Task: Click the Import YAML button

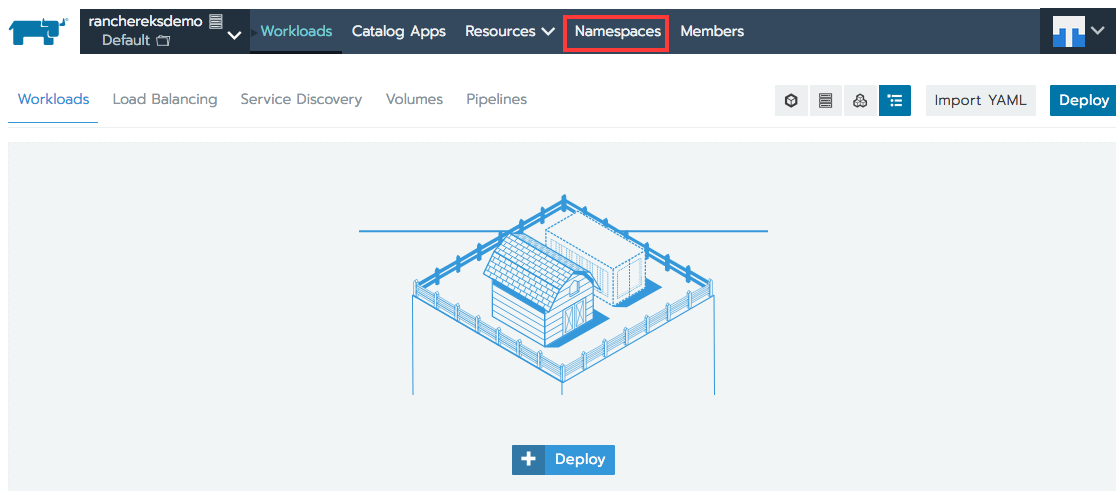Action: pos(980,100)
